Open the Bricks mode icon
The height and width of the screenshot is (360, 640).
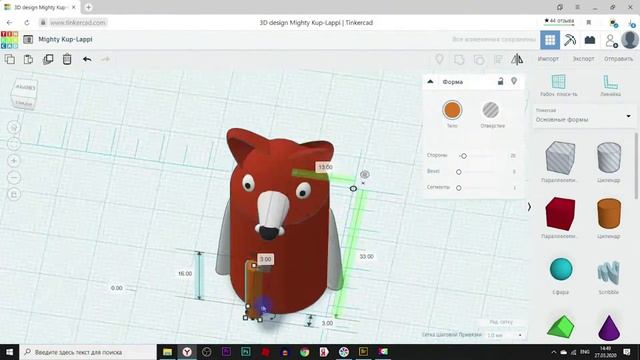click(x=590, y=40)
